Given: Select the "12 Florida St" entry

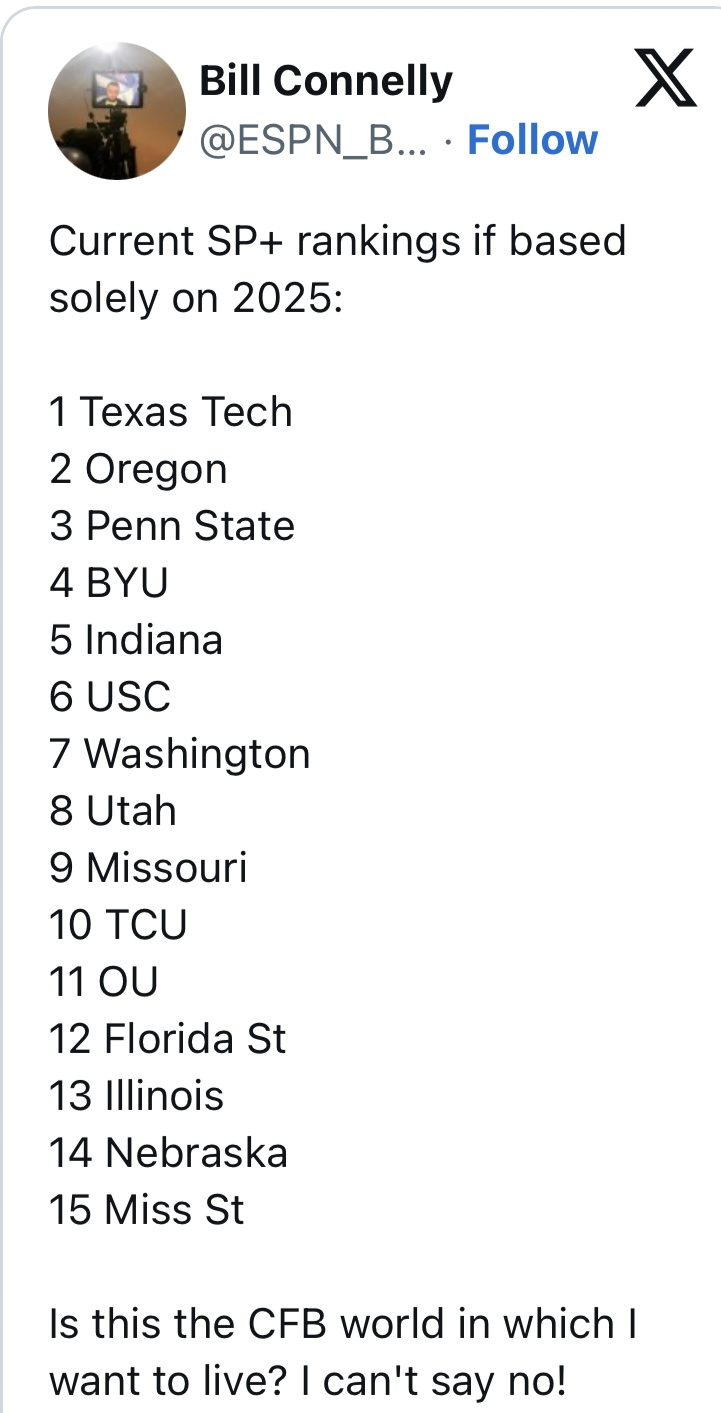Looking at the screenshot, I should coord(168,1039).
